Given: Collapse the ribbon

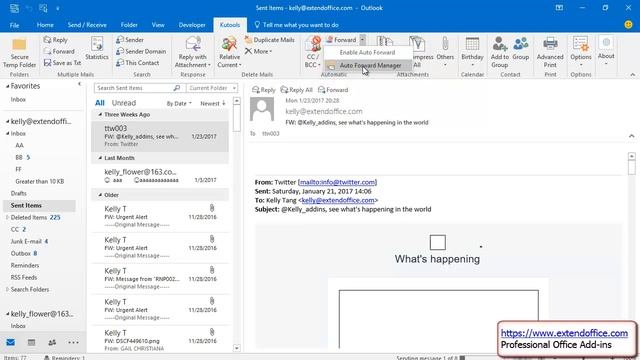Looking at the screenshot, I should coord(632,75).
